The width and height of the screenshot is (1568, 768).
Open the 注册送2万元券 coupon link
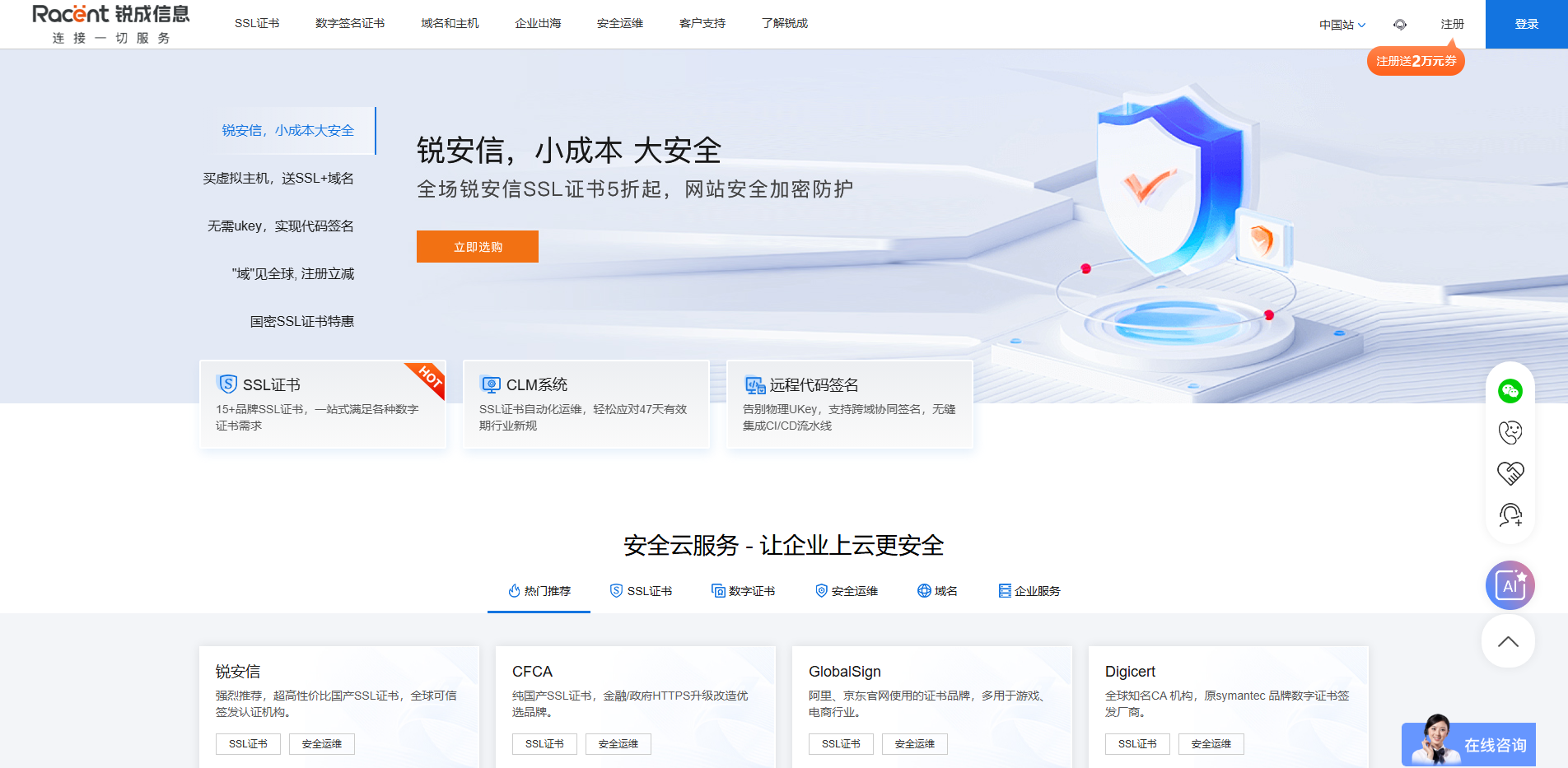click(1415, 60)
